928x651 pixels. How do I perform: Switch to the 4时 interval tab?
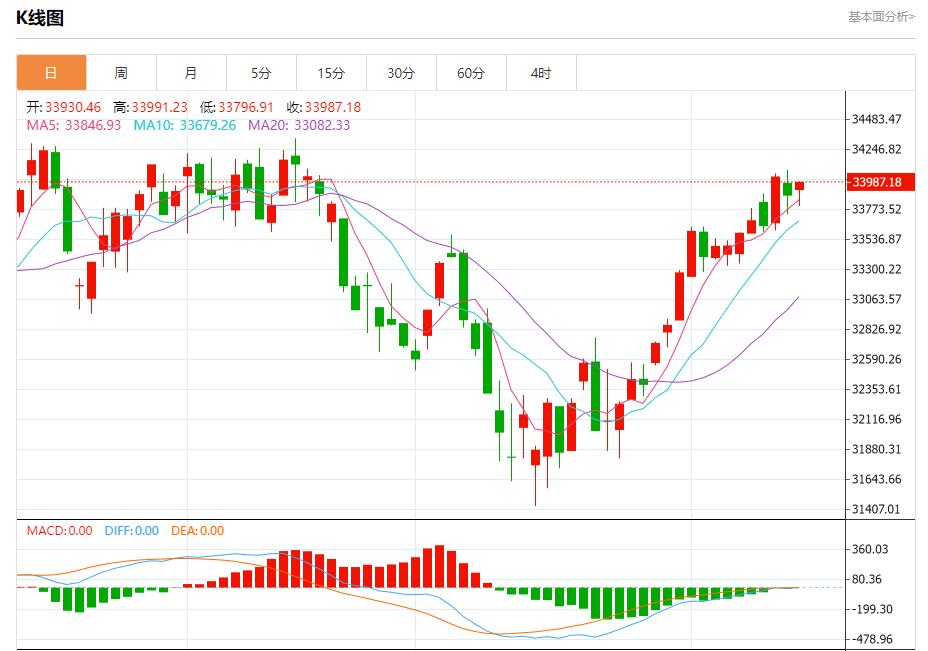click(541, 73)
